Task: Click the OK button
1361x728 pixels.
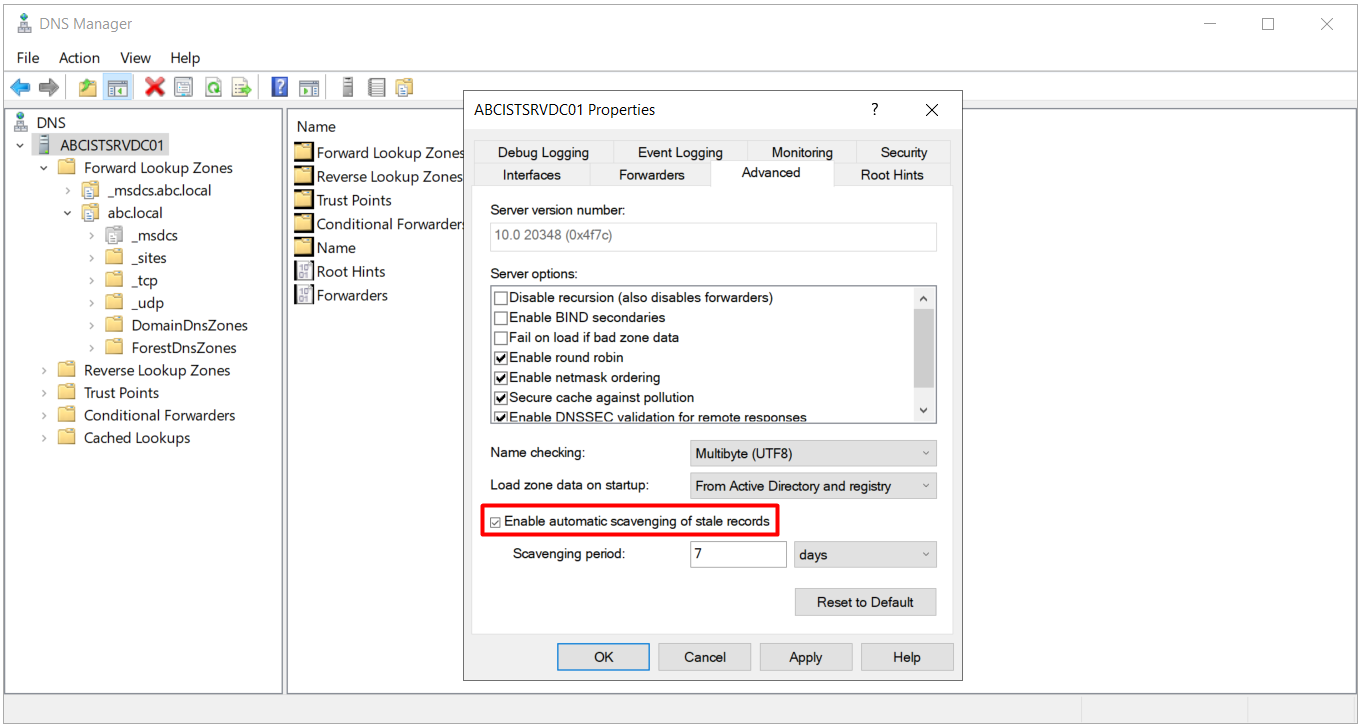Action: click(603, 657)
